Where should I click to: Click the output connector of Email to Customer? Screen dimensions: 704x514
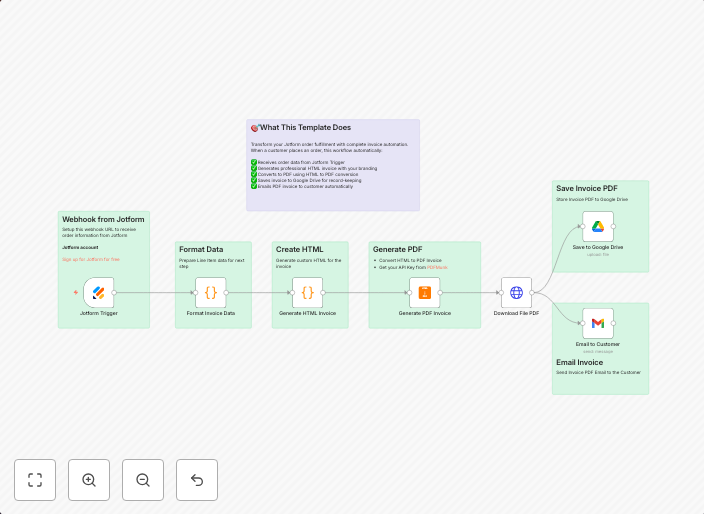tap(613, 323)
